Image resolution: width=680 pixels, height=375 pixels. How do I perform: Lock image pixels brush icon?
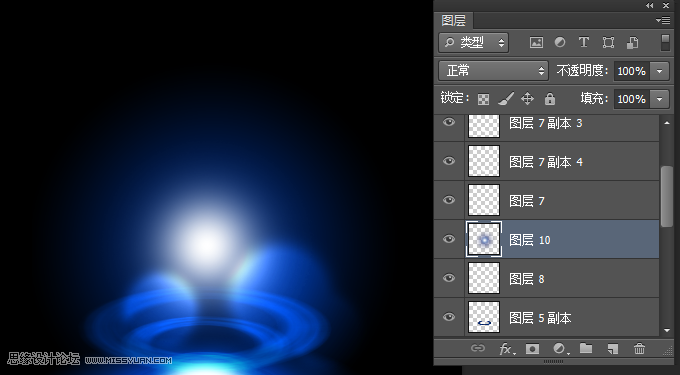(x=506, y=99)
